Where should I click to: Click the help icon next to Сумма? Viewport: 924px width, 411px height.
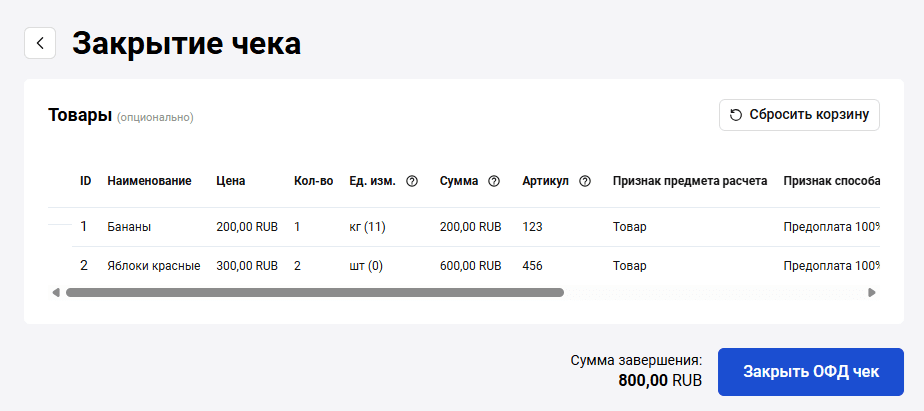pyautogui.click(x=494, y=181)
